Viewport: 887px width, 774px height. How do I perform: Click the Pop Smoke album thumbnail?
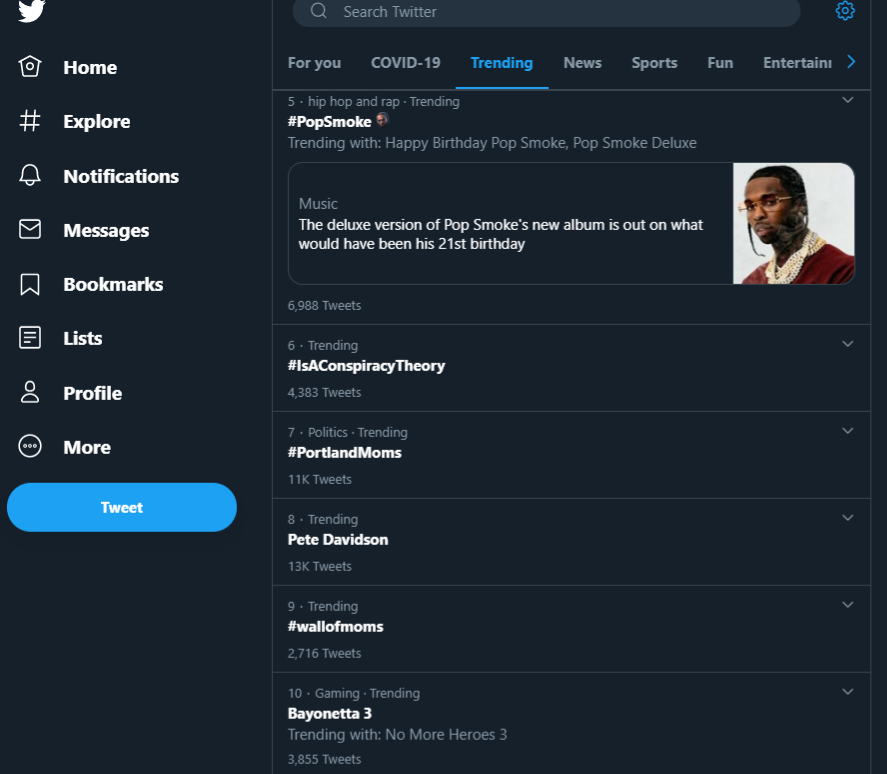tap(793, 222)
